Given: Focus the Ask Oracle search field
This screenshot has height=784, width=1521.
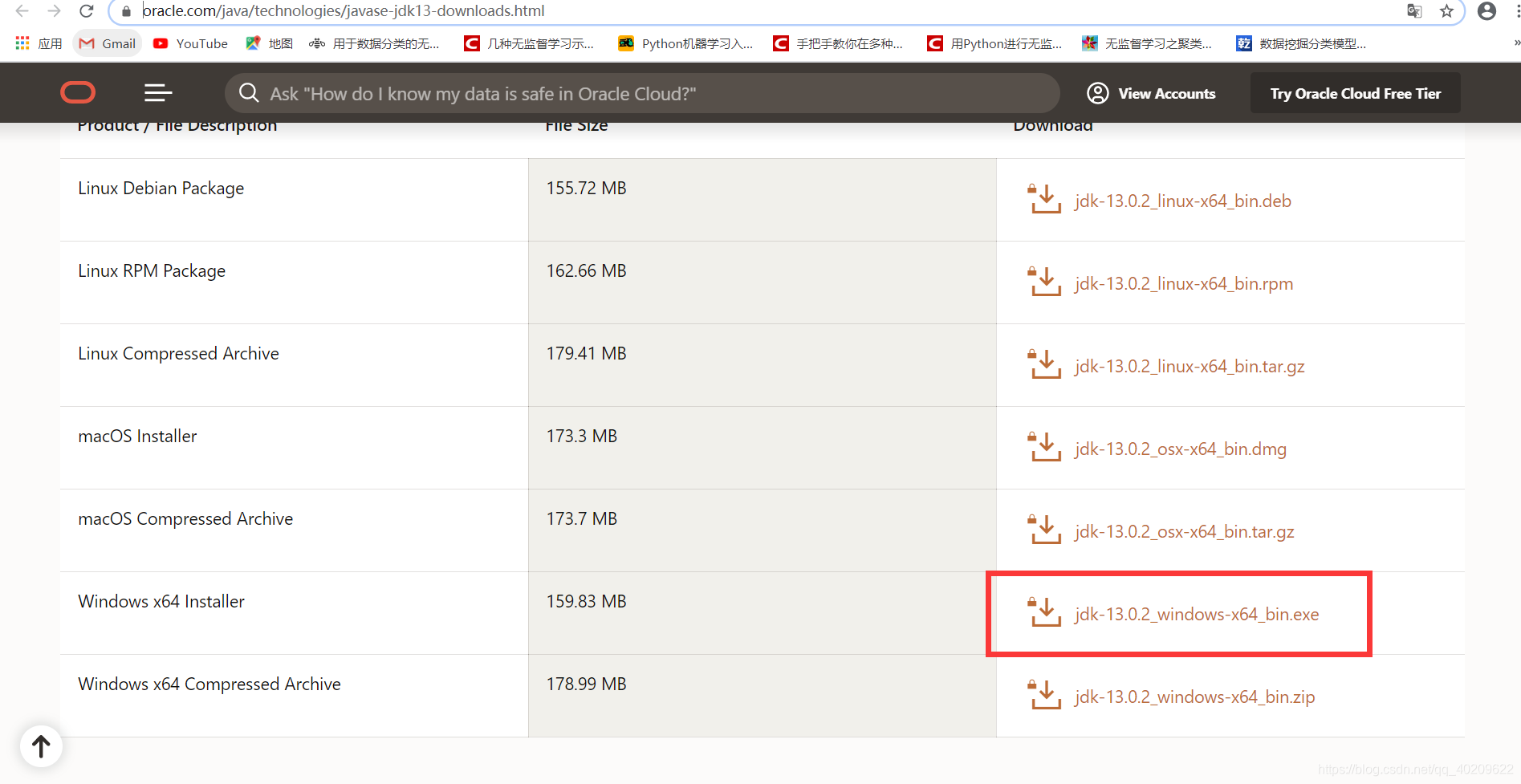Looking at the screenshot, I should [642, 93].
